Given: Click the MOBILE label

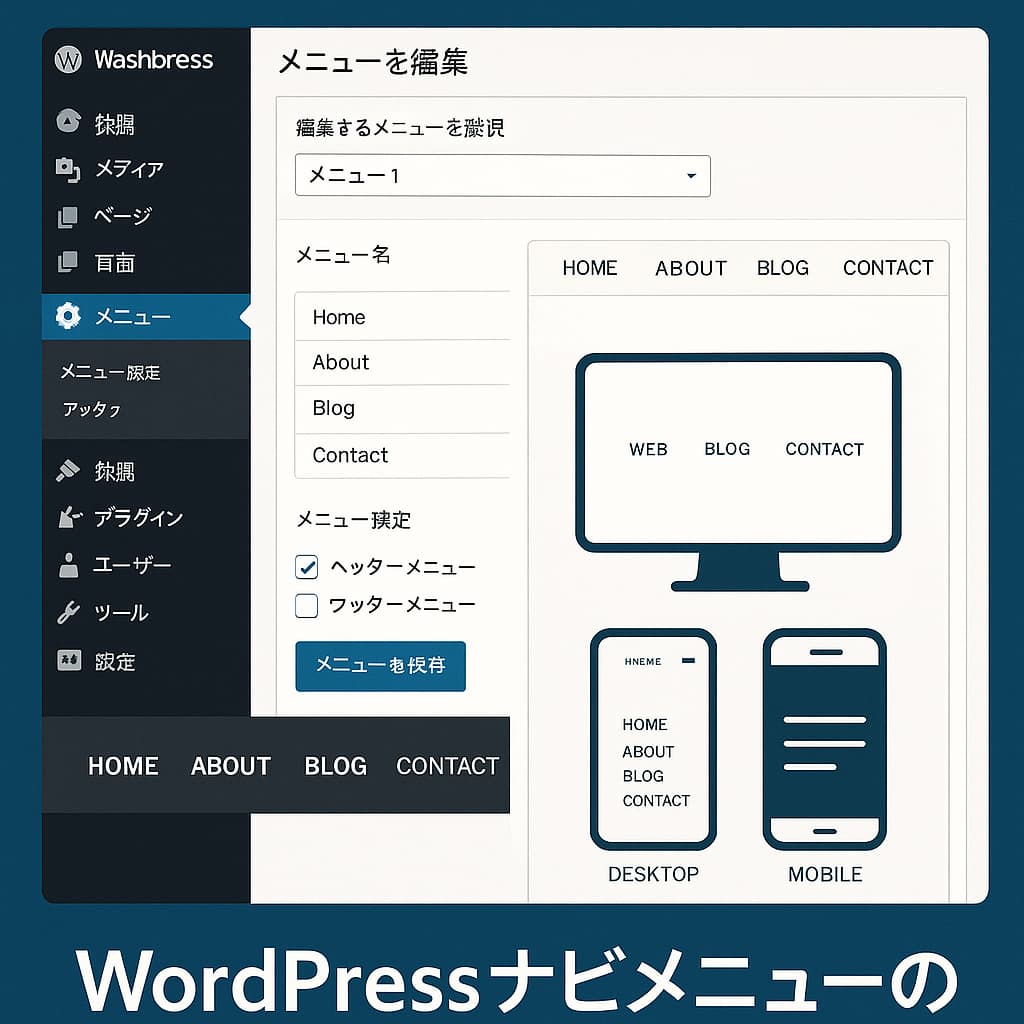Looking at the screenshot, I should pos(825,874).
